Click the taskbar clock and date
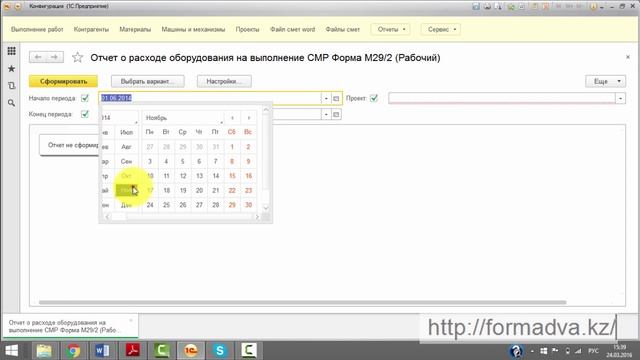Image resolution: width=640 pixels, height=360 pixels. tap(619, 351)
